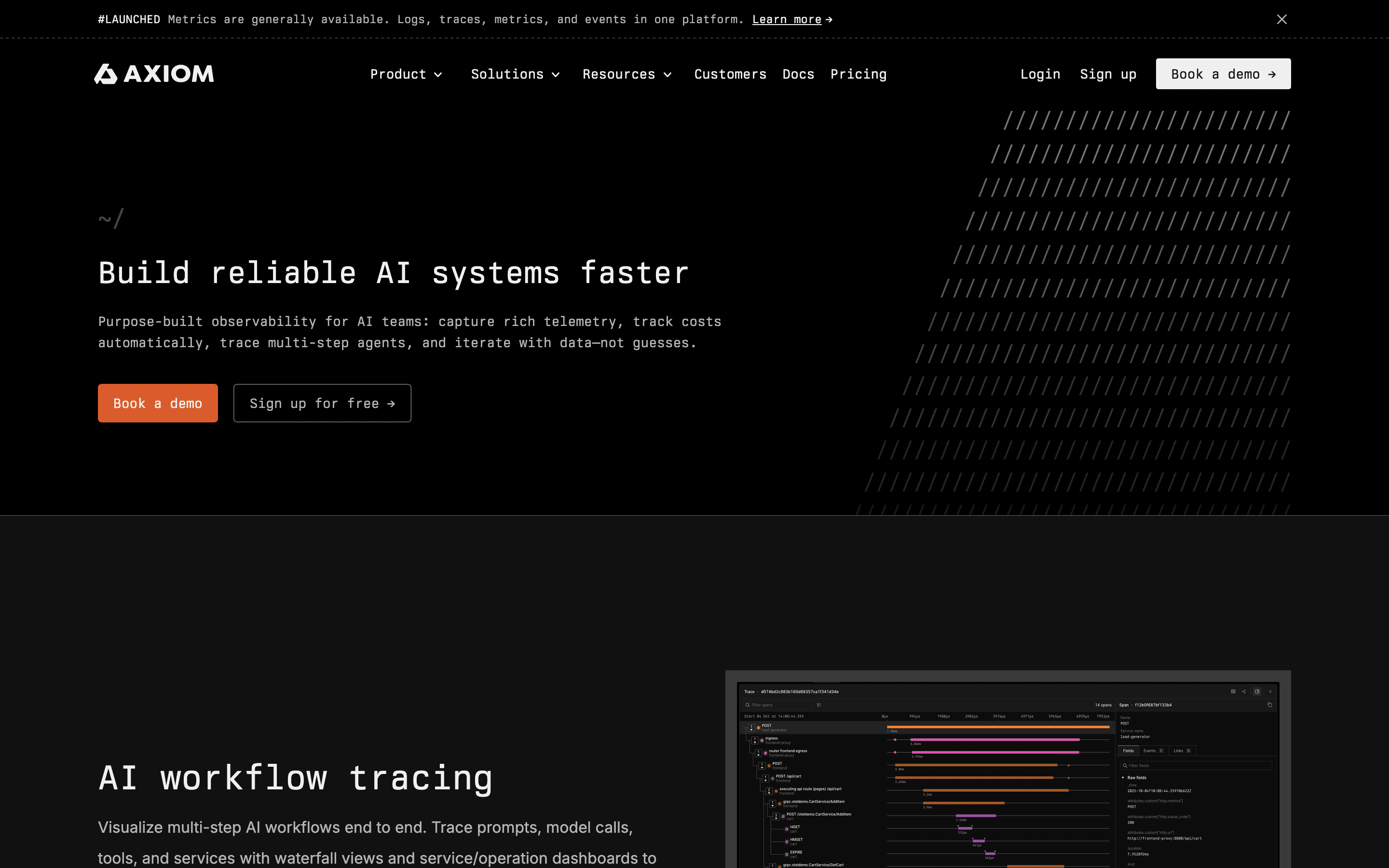Click the copy span ID icon
This screenshot has height=868, width=1389.
point(1269,705)
